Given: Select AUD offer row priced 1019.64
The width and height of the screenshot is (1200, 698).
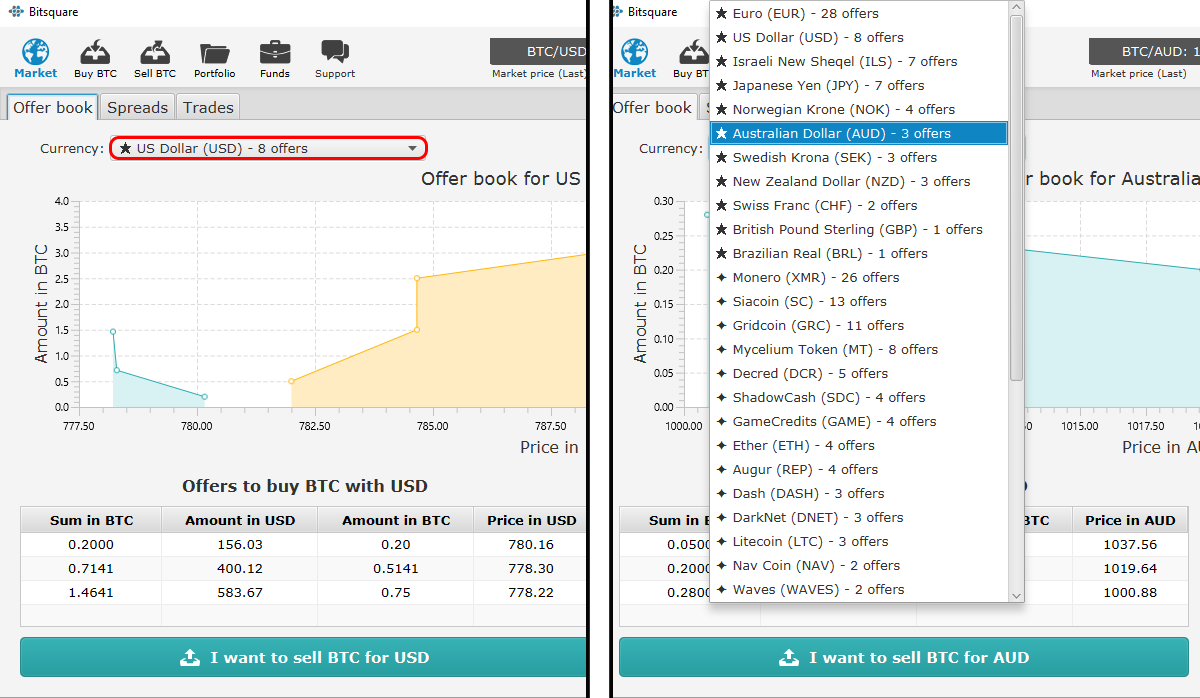Looking at the screenshot, I should pyautogui.click(x=1131, y=569).
